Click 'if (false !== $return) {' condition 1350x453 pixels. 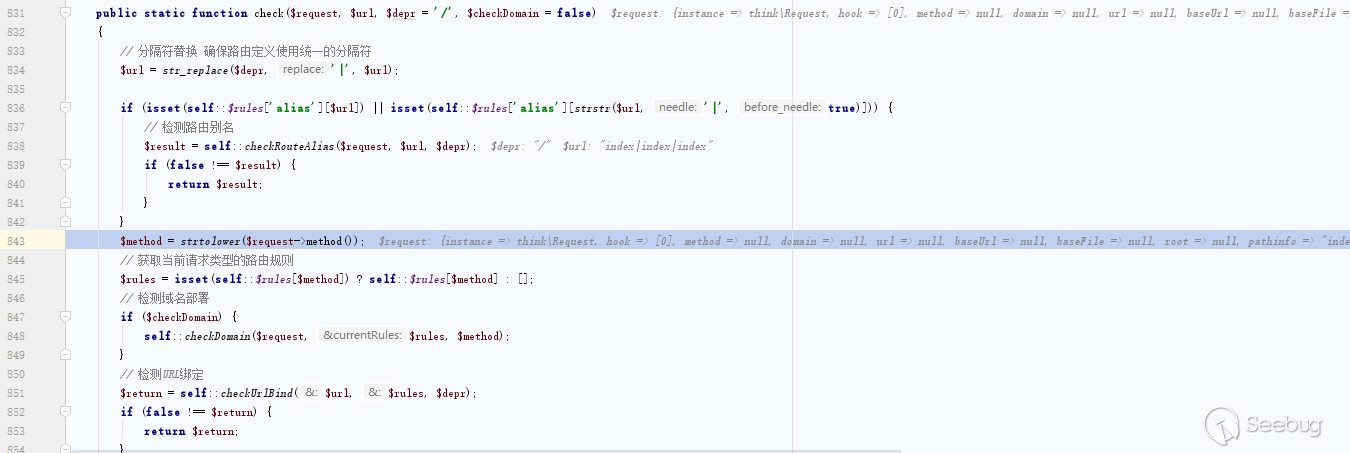click(x=196, y=412)
